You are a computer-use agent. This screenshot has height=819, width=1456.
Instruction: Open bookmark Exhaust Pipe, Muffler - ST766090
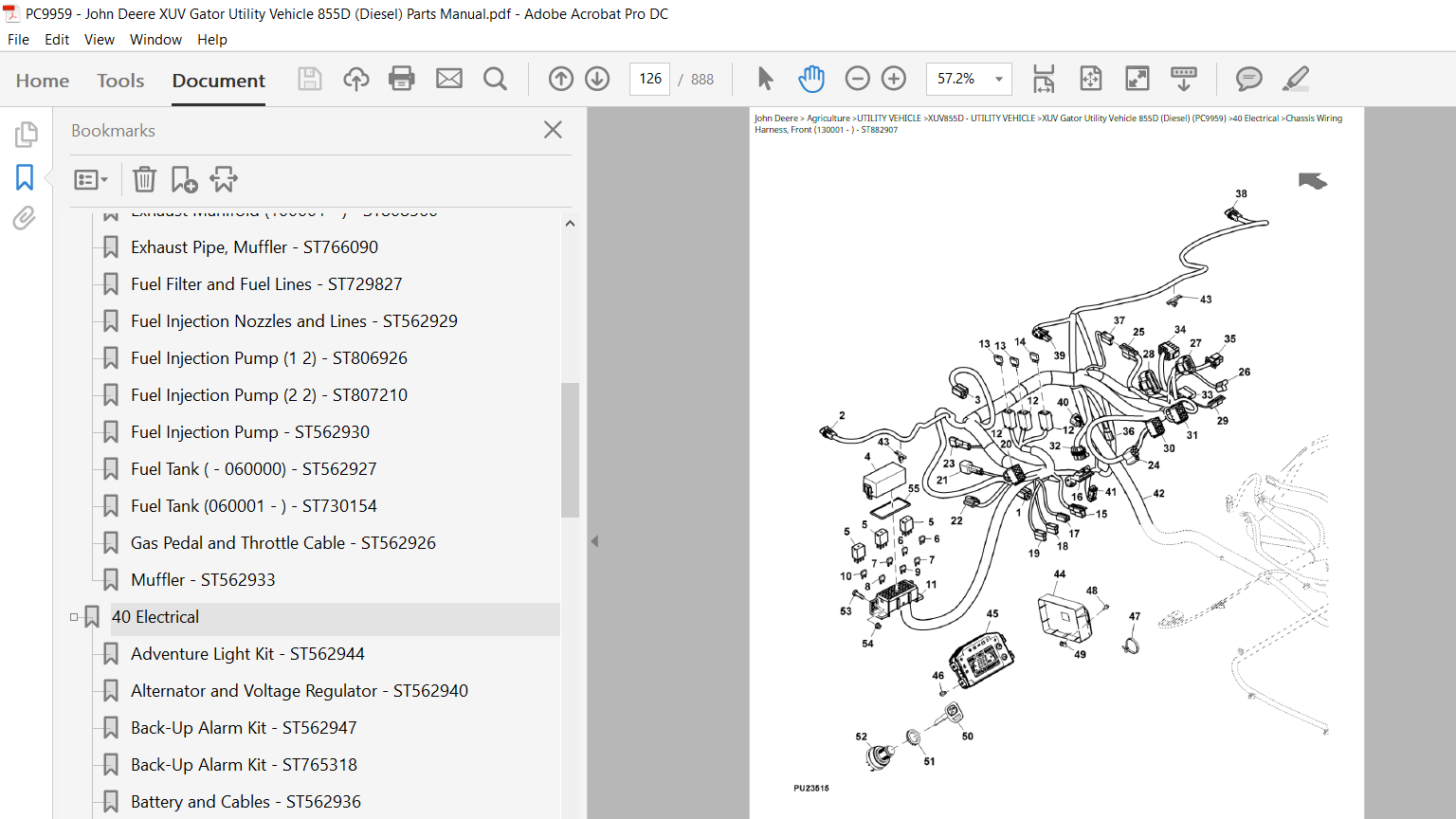[x=254, y=247]
